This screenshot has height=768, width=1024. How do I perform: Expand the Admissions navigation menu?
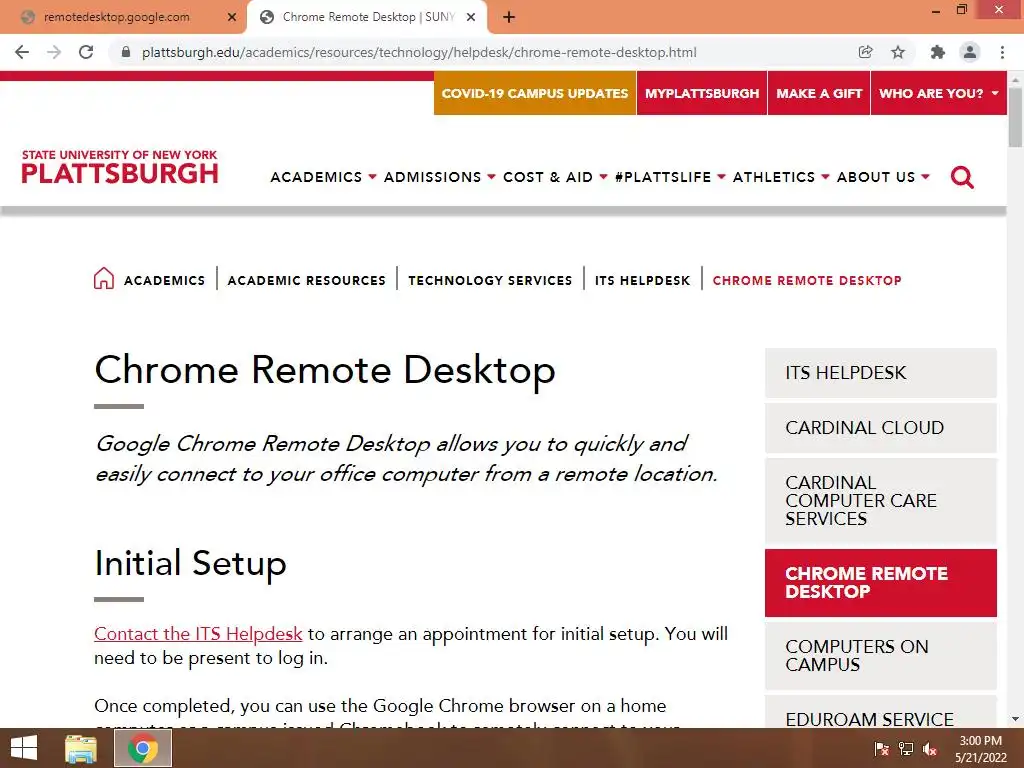(440, 177)
